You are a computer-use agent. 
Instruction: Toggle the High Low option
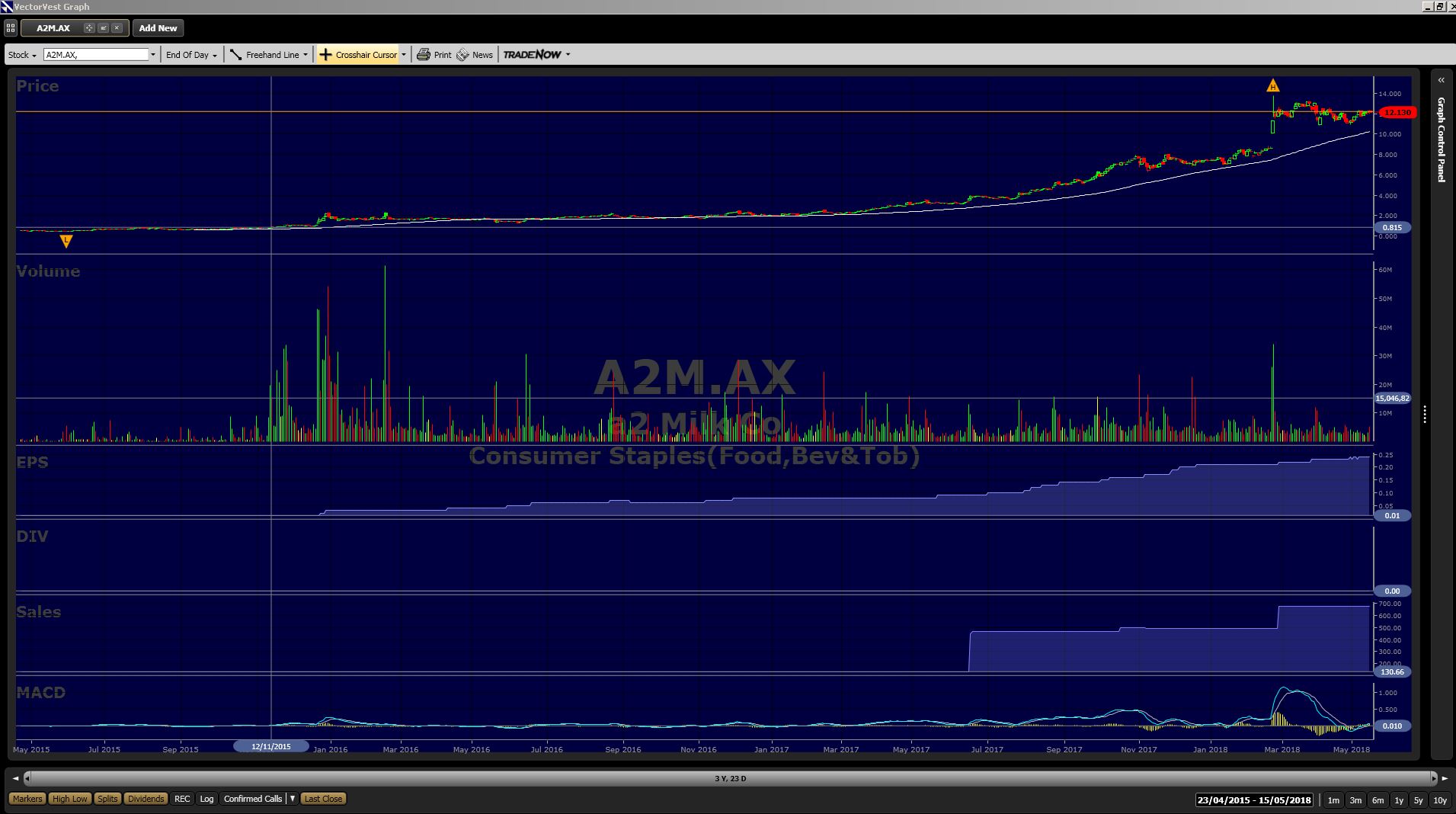coord(69,799)
